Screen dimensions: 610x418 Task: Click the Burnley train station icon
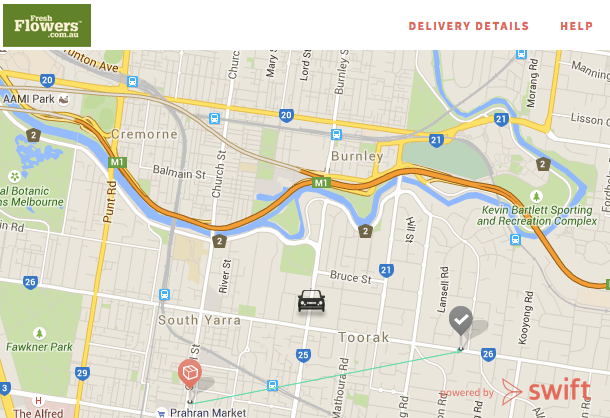[337, 135]
